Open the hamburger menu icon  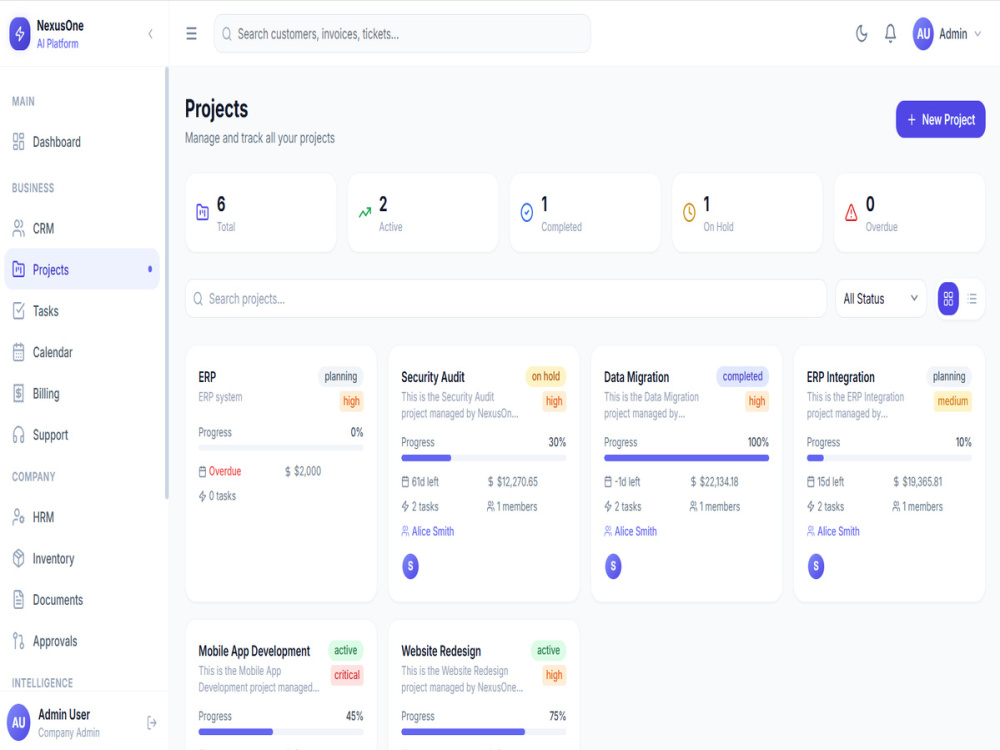[x=191, y=34]
